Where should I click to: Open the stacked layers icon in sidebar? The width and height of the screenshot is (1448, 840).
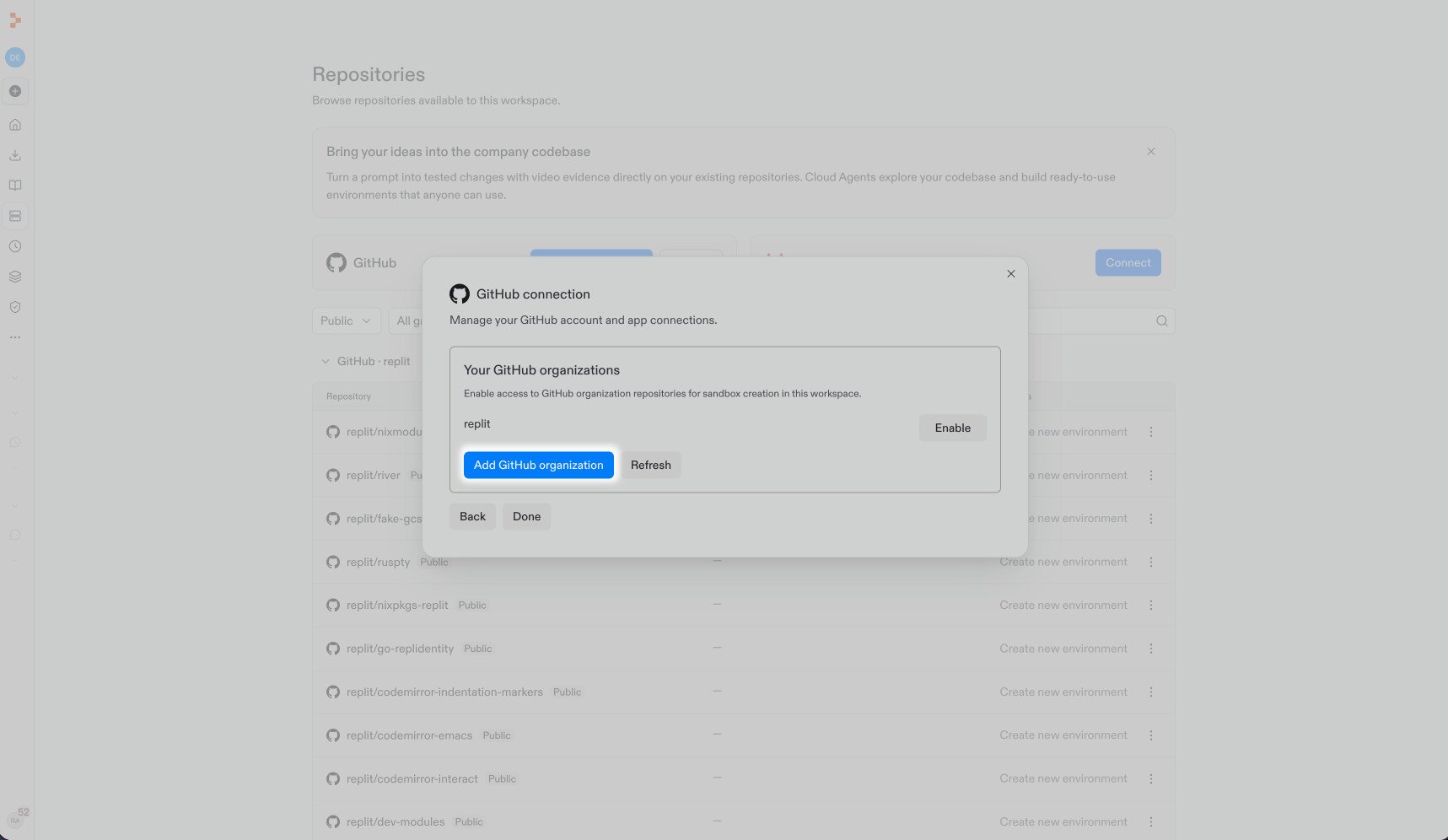pyautogui.click(x=15, y=277)
